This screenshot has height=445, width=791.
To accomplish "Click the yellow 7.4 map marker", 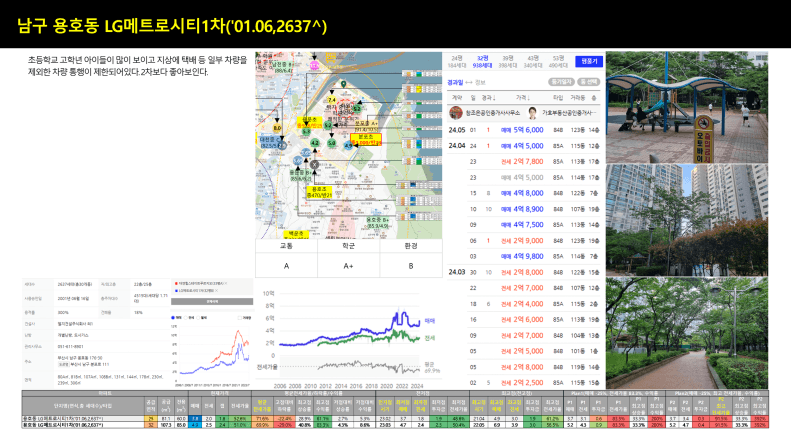I will point(332,100).
